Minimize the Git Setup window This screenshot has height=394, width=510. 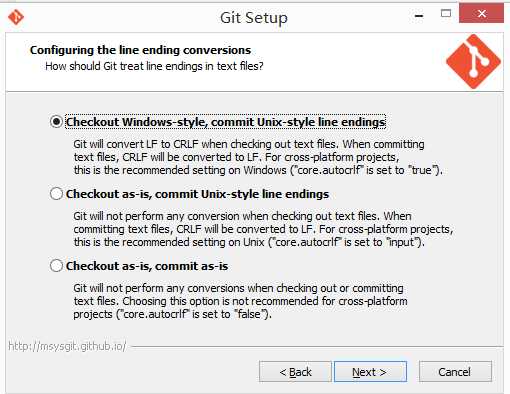pos(419,15)
